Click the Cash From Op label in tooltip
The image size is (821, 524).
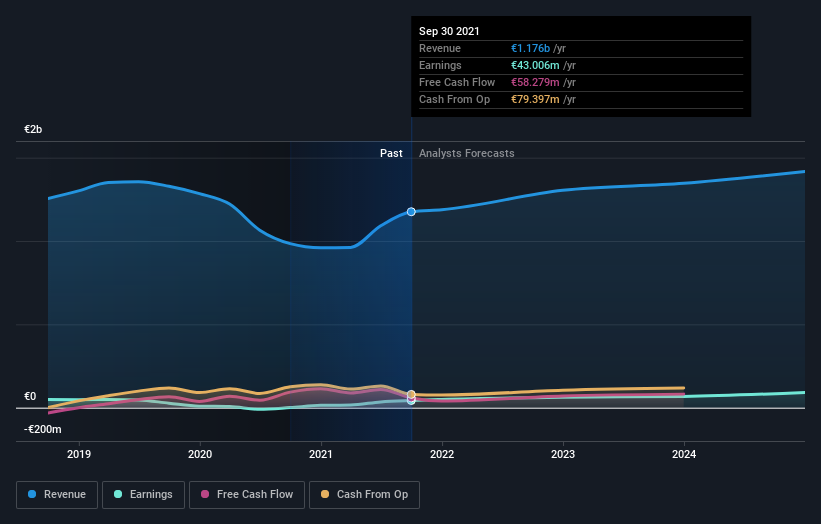click(454, 99)
